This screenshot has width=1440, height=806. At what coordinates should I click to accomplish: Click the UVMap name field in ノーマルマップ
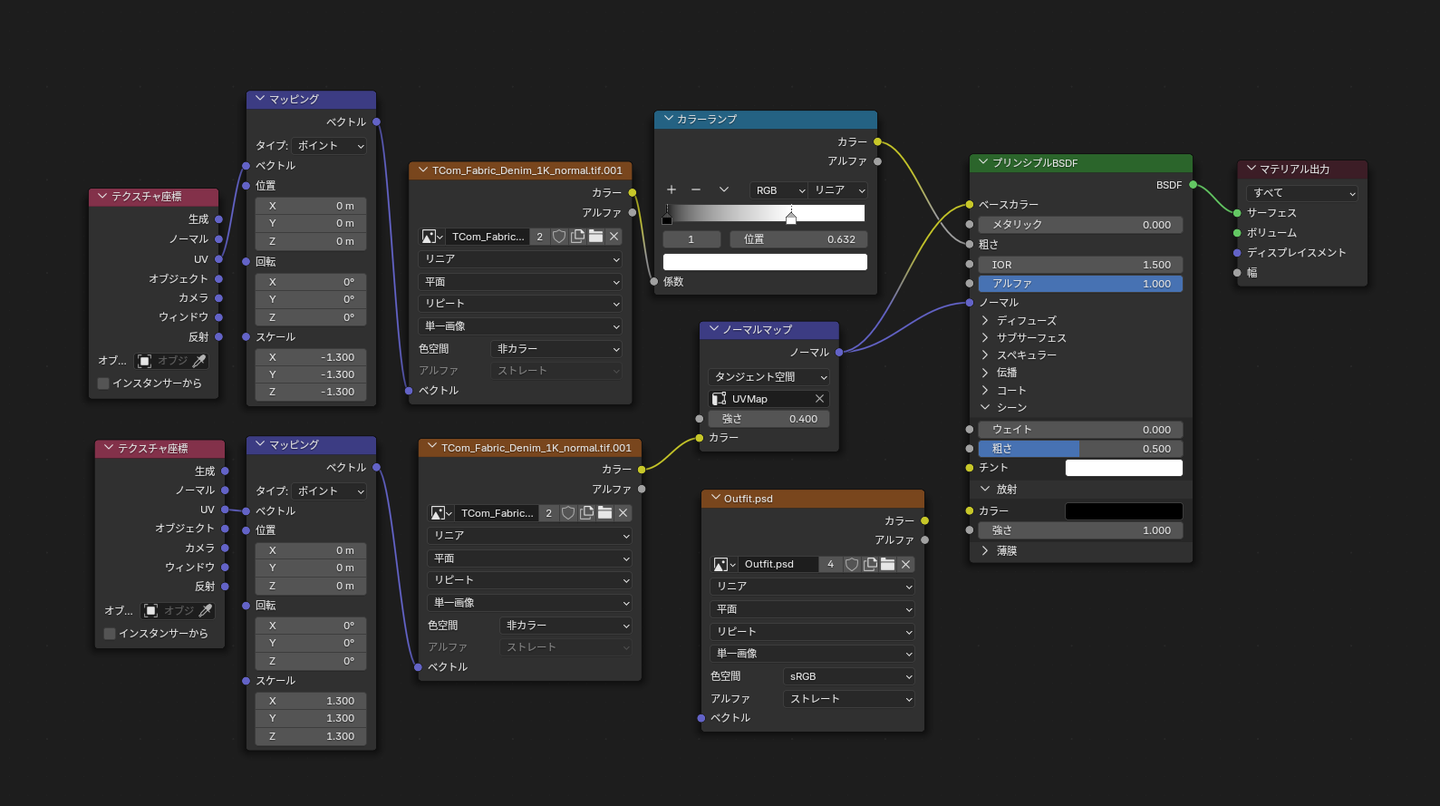770,399
